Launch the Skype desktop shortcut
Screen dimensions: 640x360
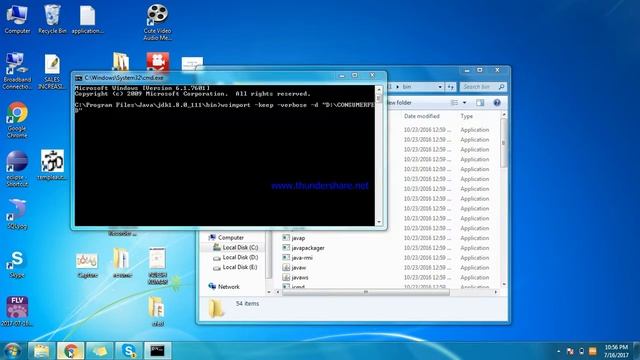[17, 263]
